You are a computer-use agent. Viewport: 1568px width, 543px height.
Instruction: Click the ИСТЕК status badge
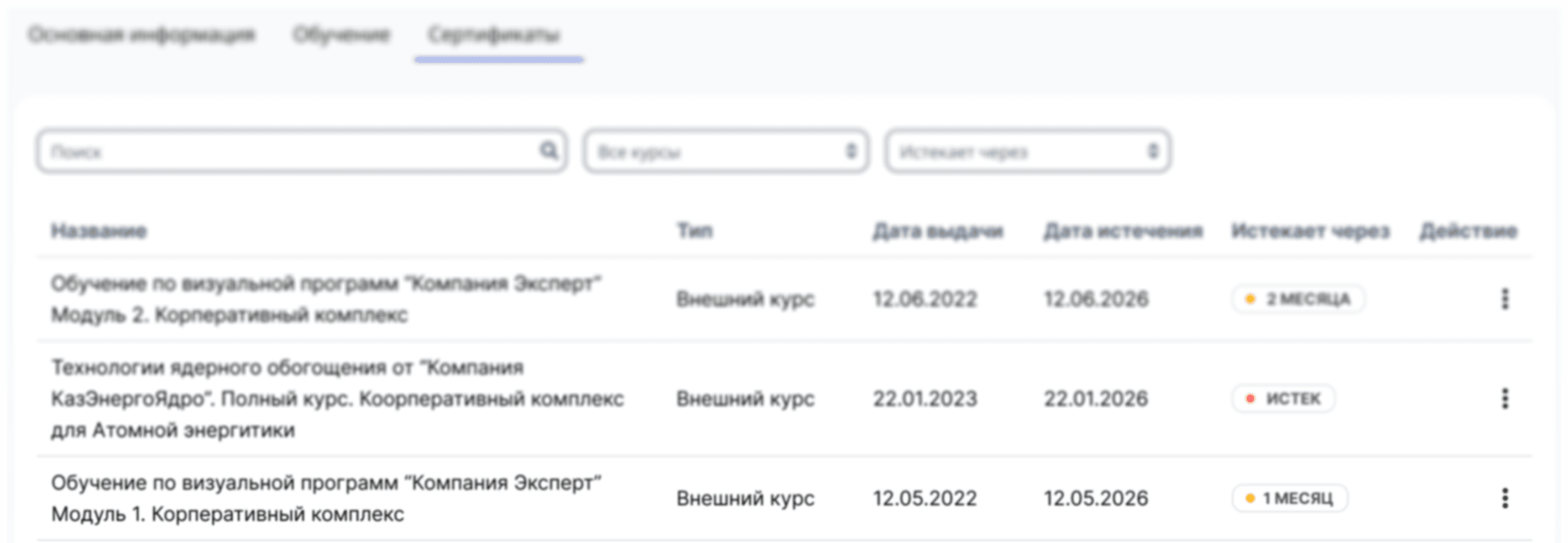pyautogui.click(x=1283, y=399)
